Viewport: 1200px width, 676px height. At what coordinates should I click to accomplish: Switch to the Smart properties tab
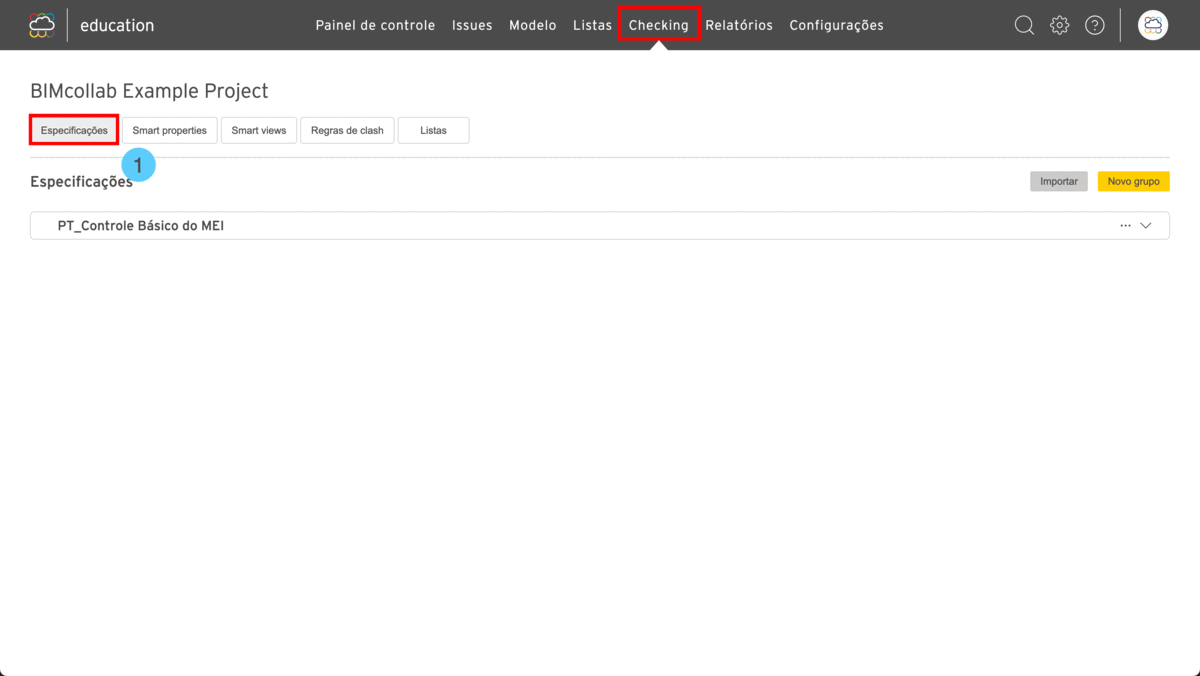[169, 130]
